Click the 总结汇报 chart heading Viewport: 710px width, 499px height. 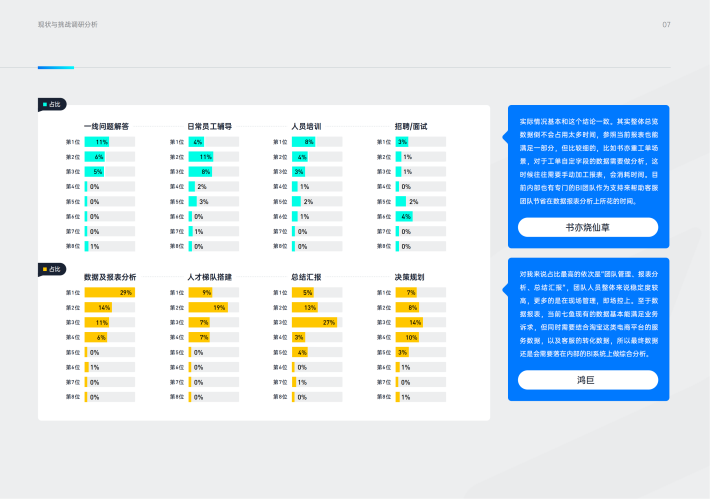306,277
